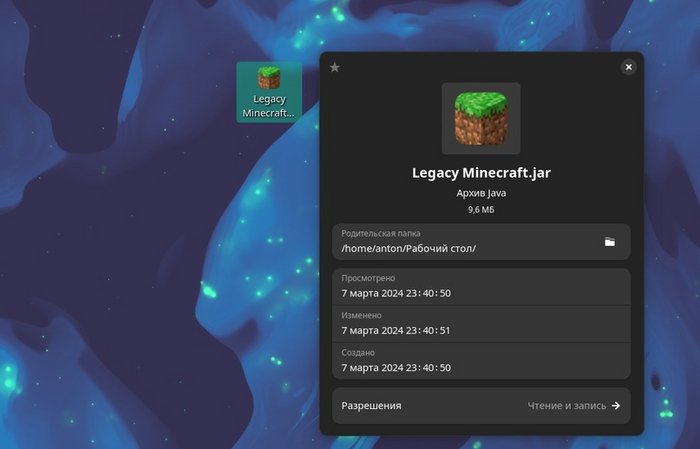700x449 pixels.
Task: Click the Legacy Minecraft.jar file name title
Action: tap(481, 173)
